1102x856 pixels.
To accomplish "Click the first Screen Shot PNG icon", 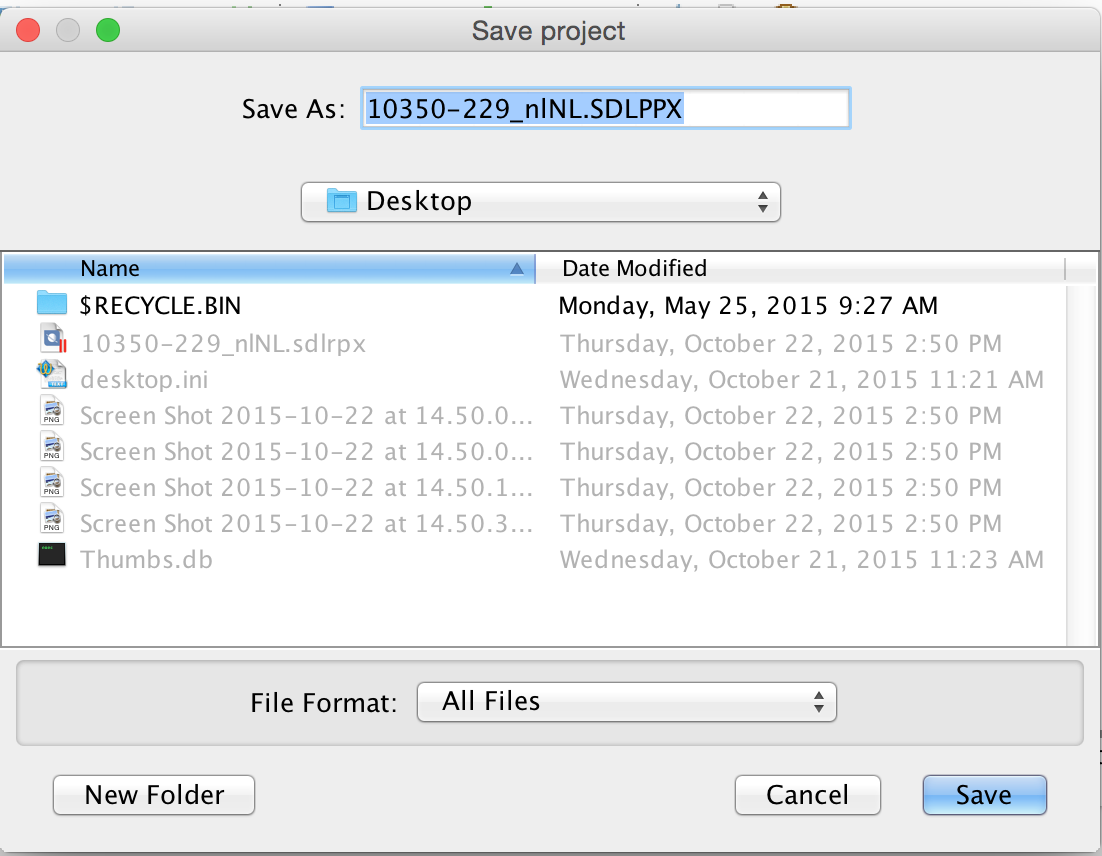I will pyautogui.click(x=51, y=415).
